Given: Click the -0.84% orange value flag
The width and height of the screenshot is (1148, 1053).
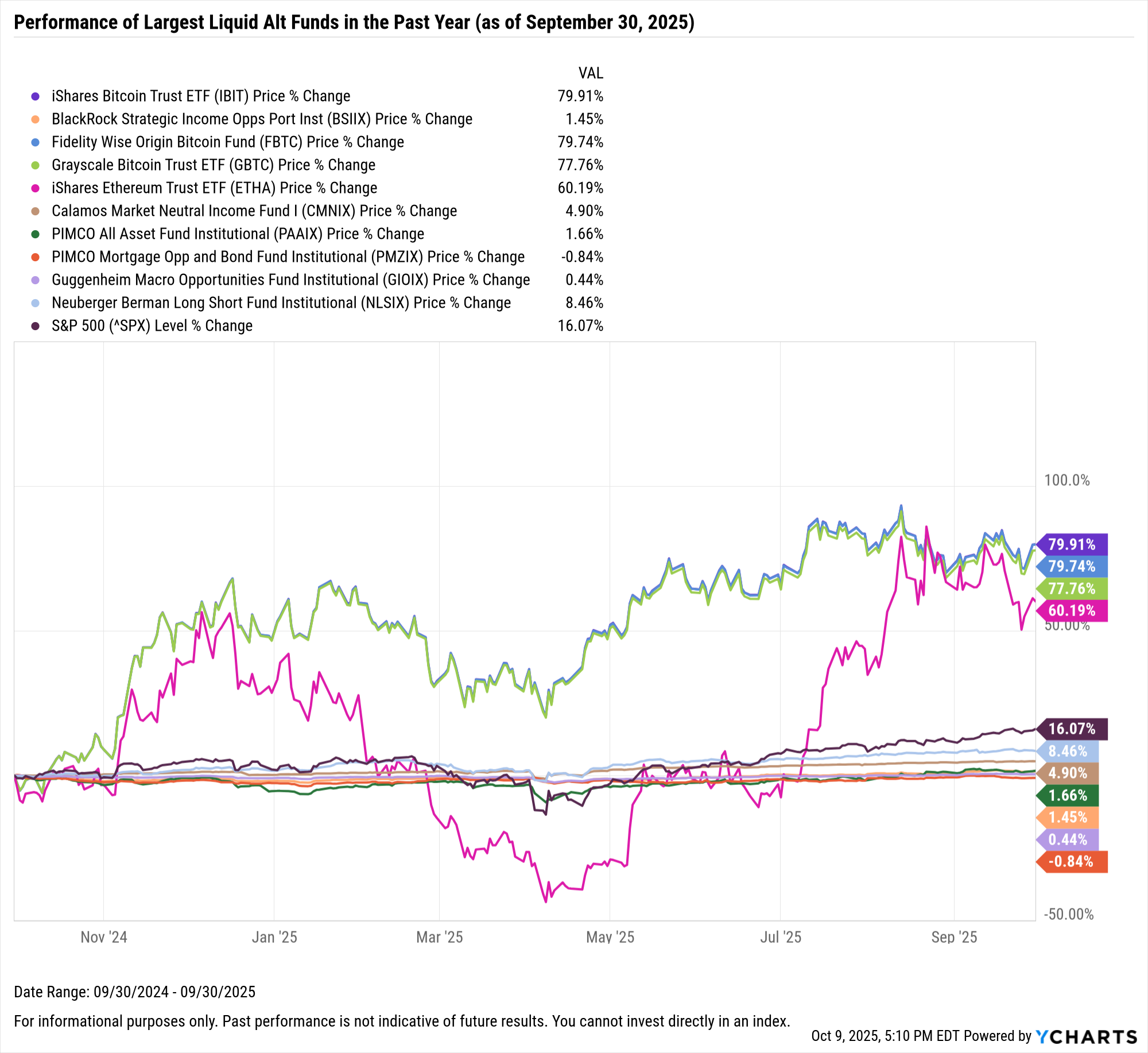Looking at the screenshot, I should [x=1072, y=862].
